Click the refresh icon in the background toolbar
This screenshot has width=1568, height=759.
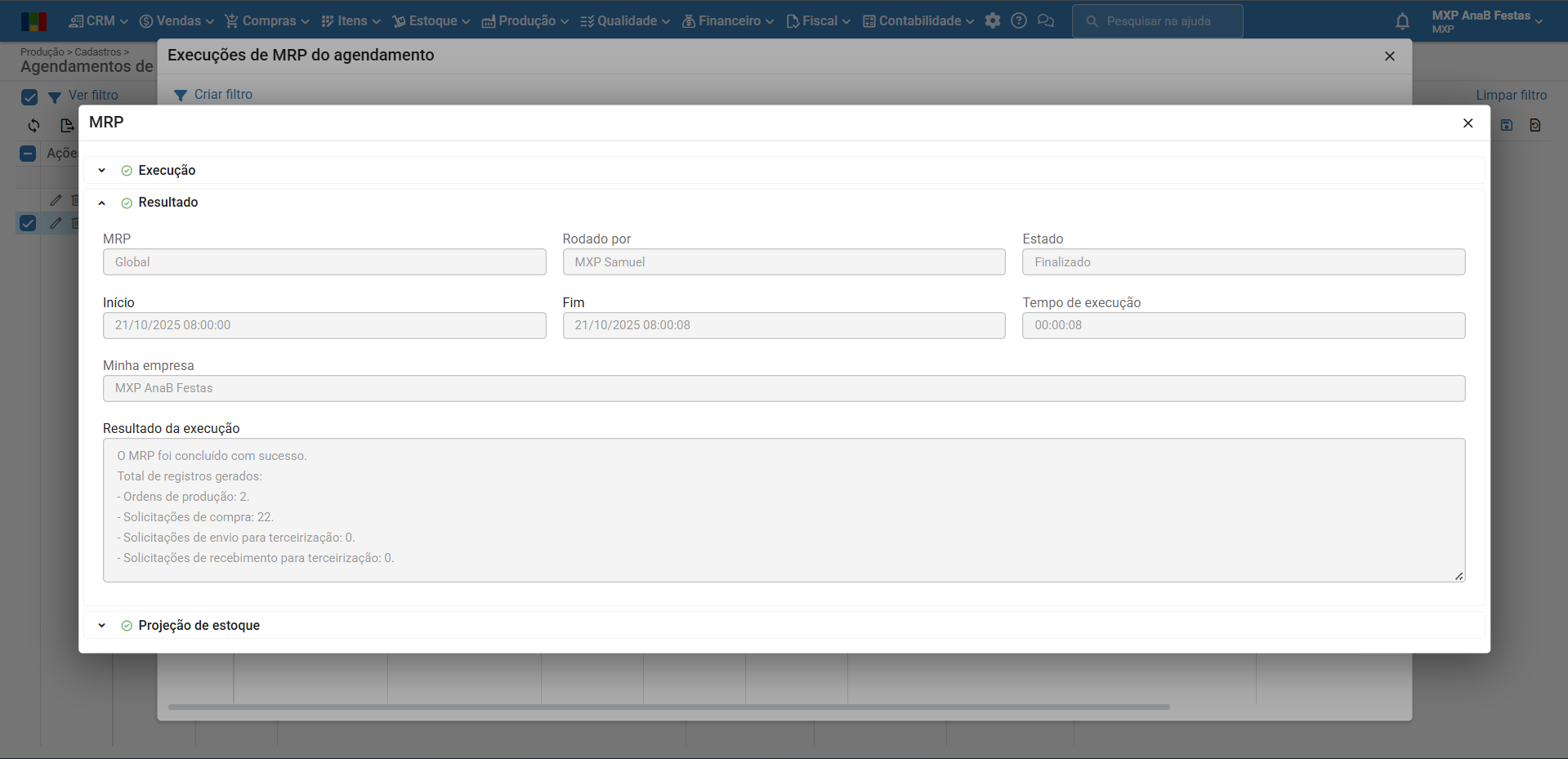coord(34,125)
